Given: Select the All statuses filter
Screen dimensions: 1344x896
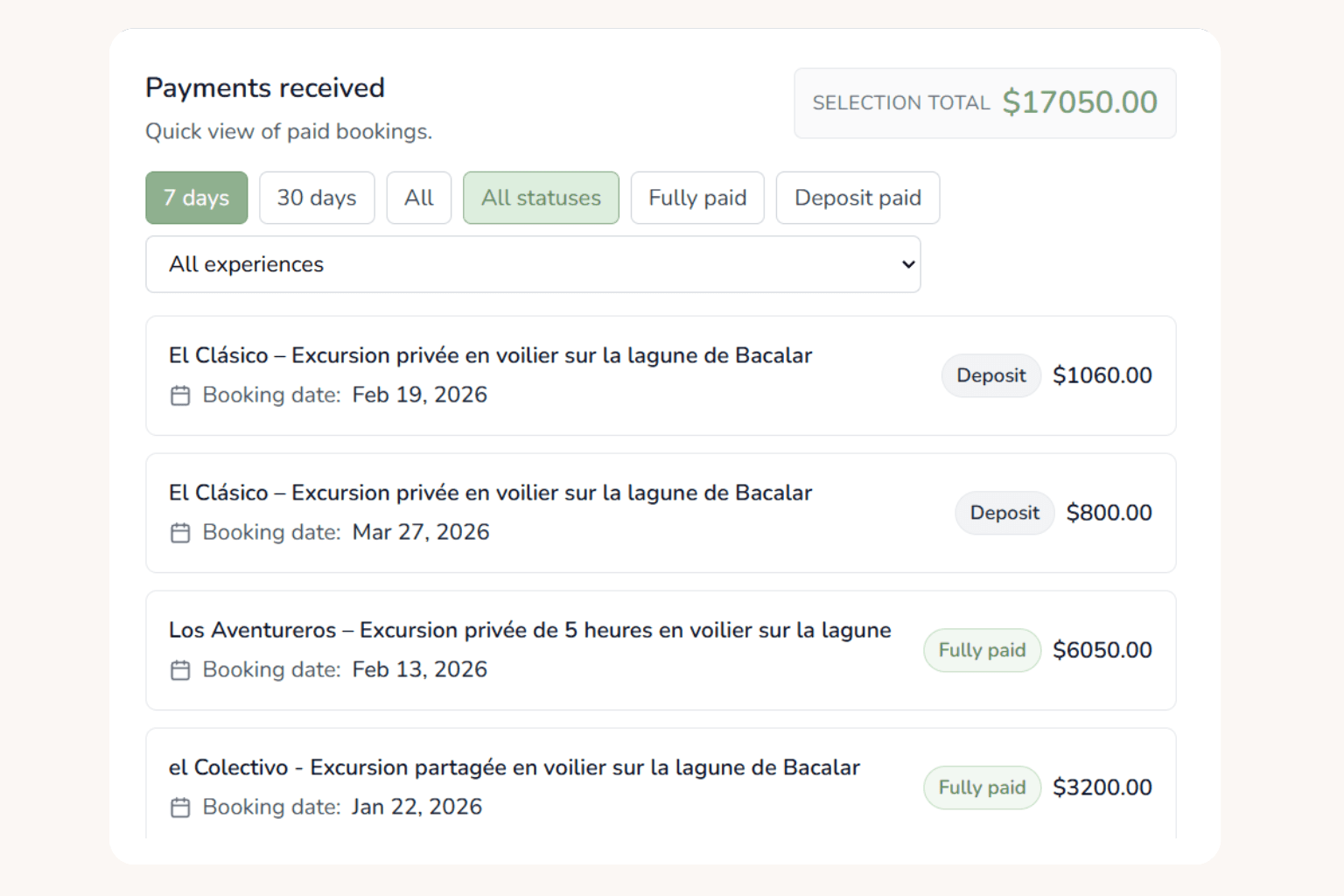Looking at the screenshot, I should [x=541, y=198].
